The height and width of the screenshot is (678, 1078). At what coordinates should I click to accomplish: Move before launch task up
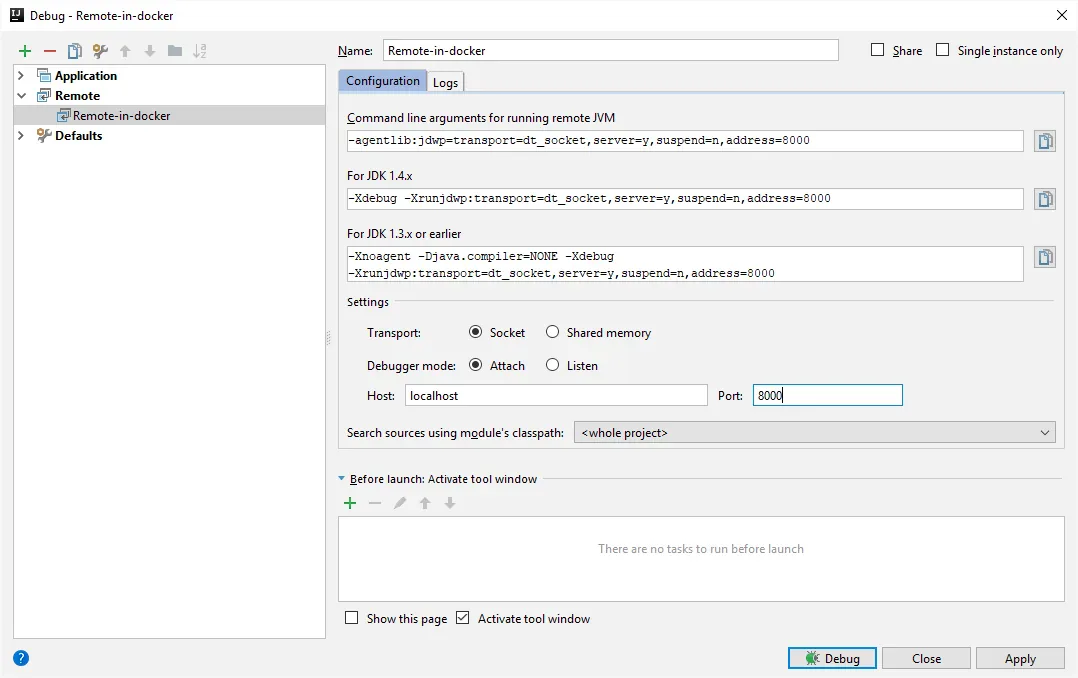click(x=425, y=503)
